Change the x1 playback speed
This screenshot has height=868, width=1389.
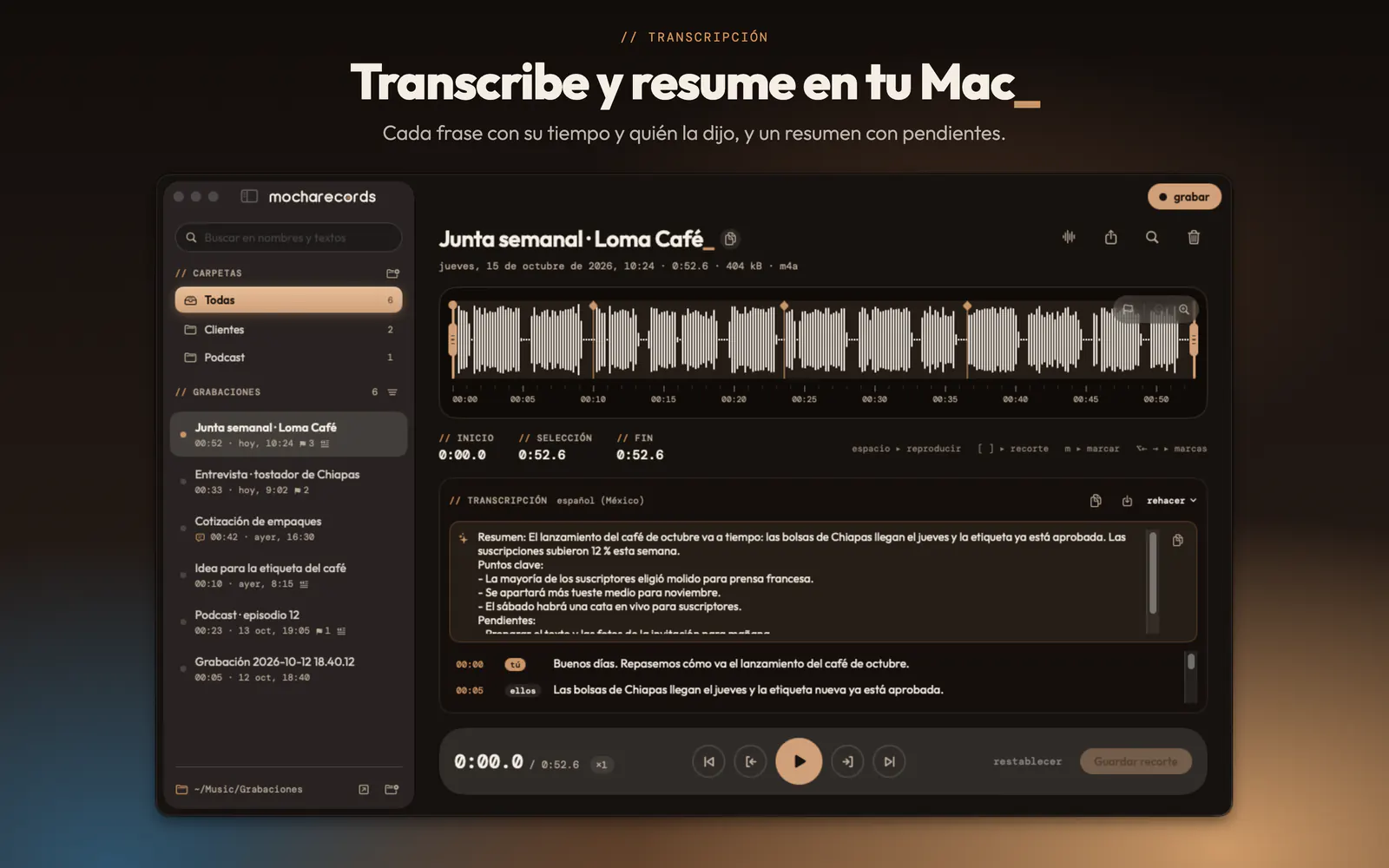point(602,765)
